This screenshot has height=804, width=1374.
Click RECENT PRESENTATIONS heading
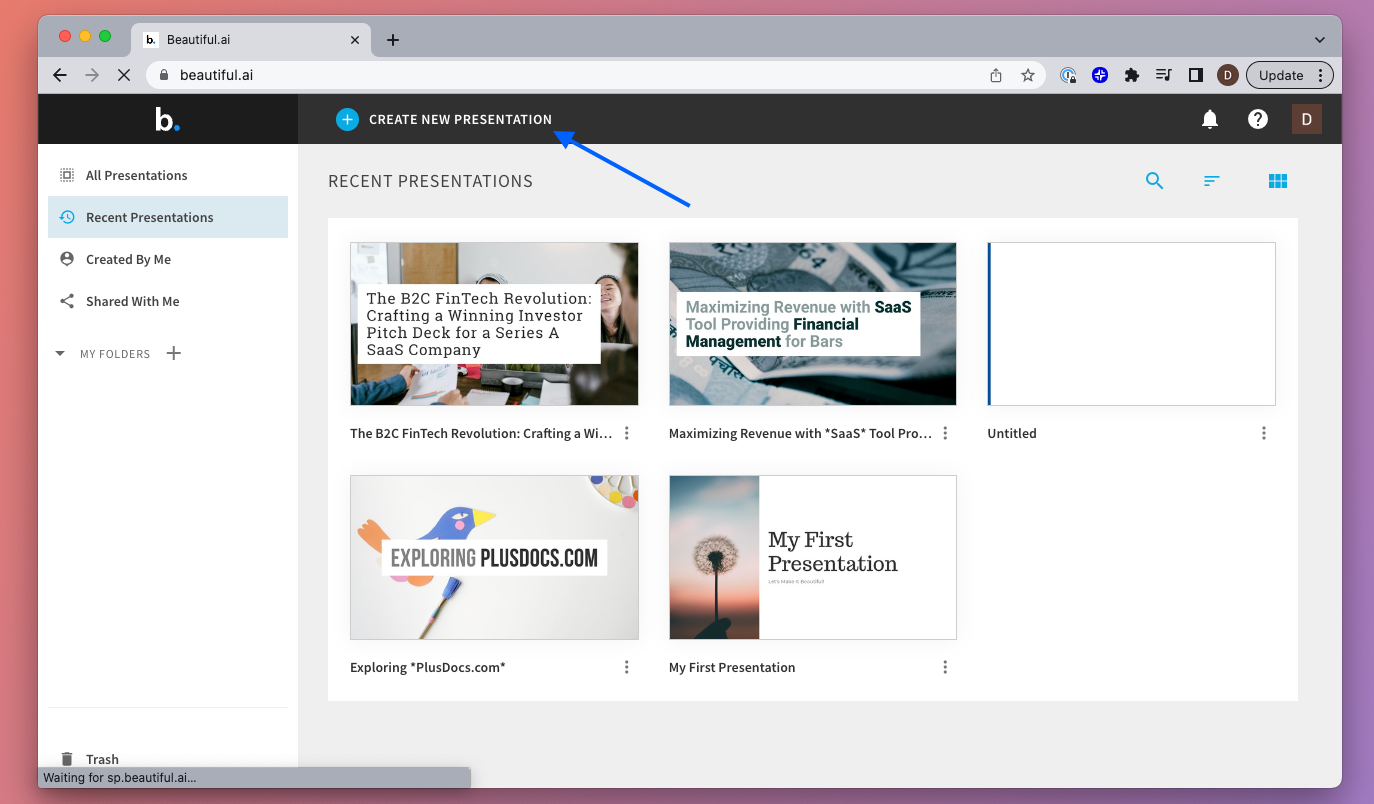point(430,181)
